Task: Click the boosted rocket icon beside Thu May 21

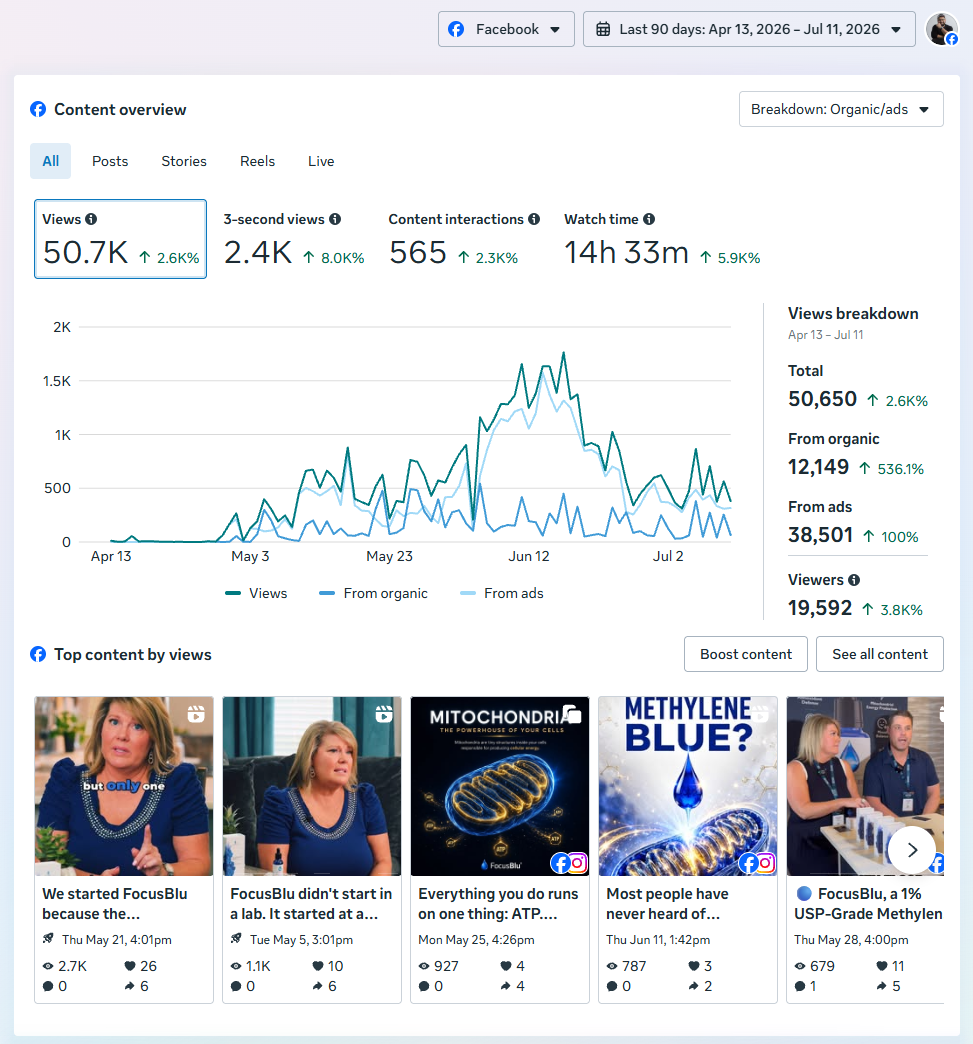Action: (48, 939)
